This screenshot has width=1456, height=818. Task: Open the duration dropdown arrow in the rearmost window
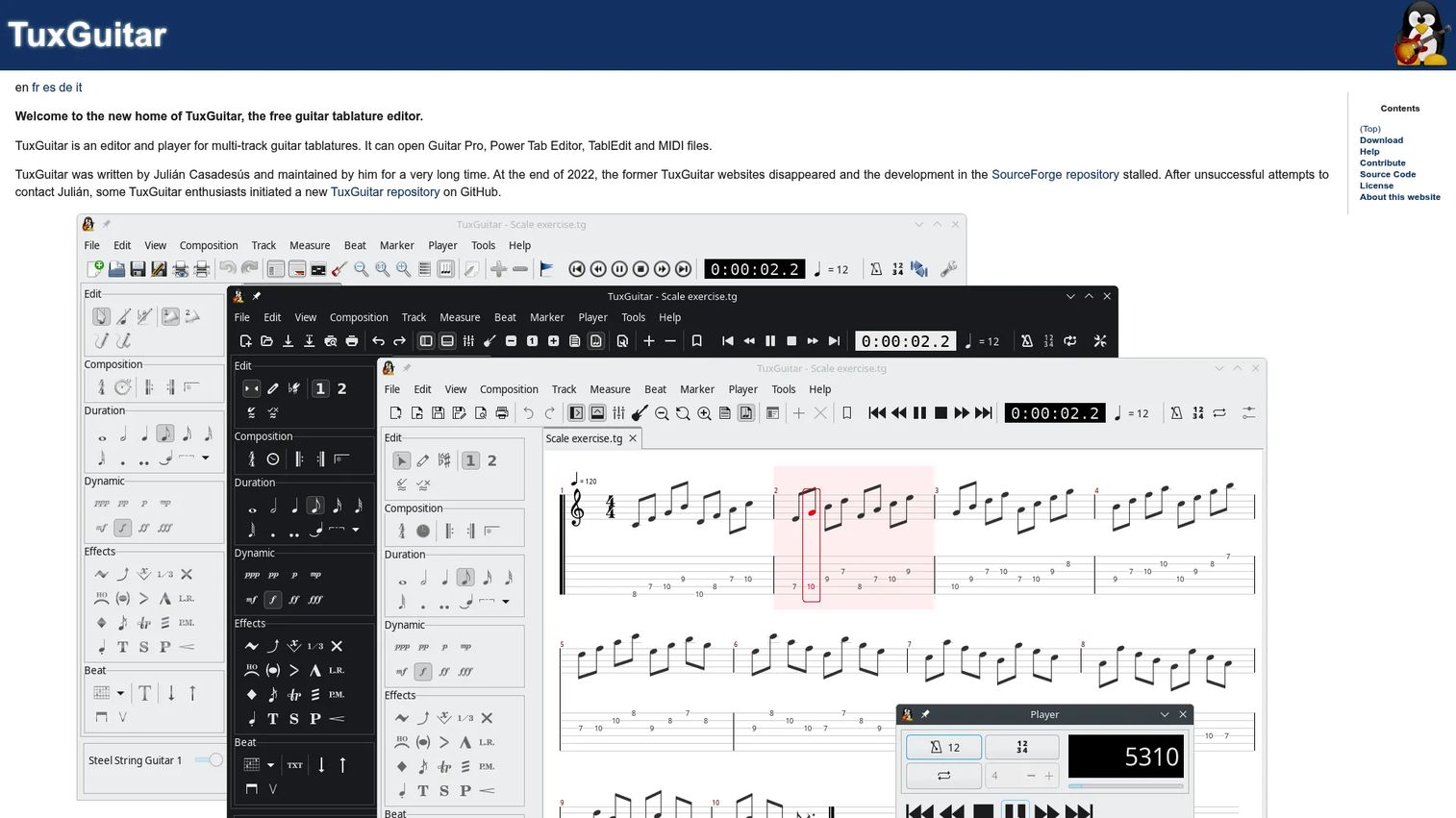[206, 459]
